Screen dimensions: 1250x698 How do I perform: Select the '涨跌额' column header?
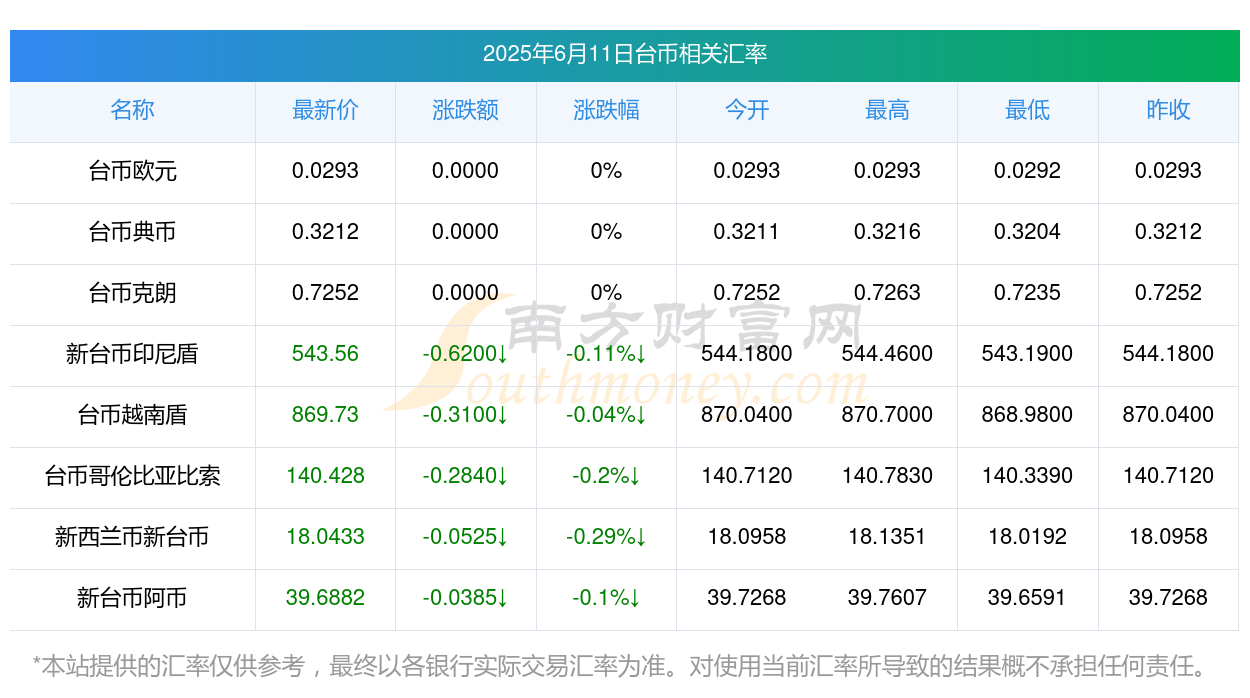[465, 110]
